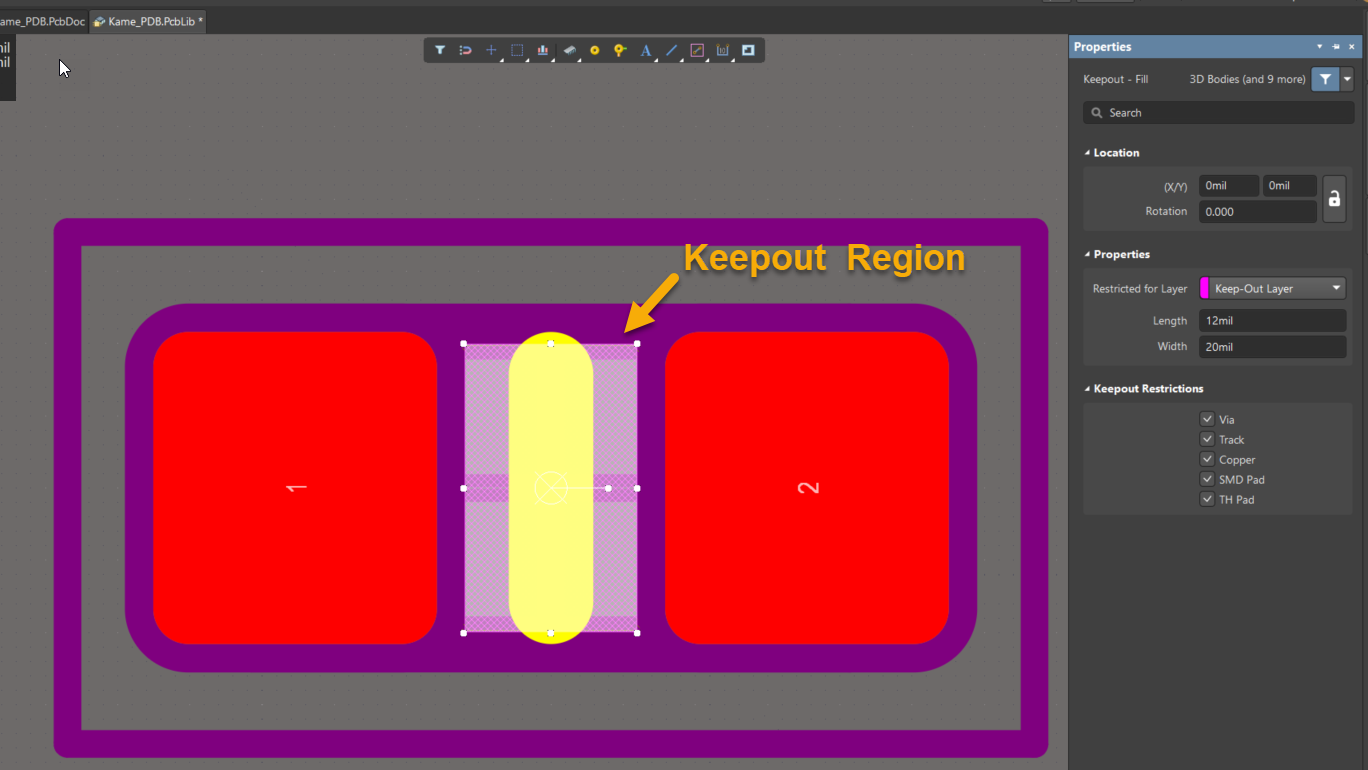Screen dimensions: 1368x770
Task: Choose the dimension tool icon
Action: pyautogui.click(x=723, y=50)
